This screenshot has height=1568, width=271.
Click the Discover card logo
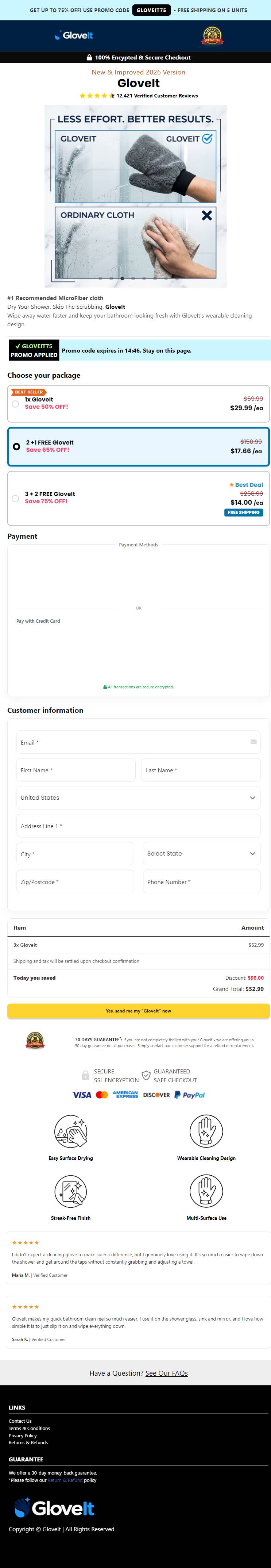pyautogui.click(x=157, y=1095)
